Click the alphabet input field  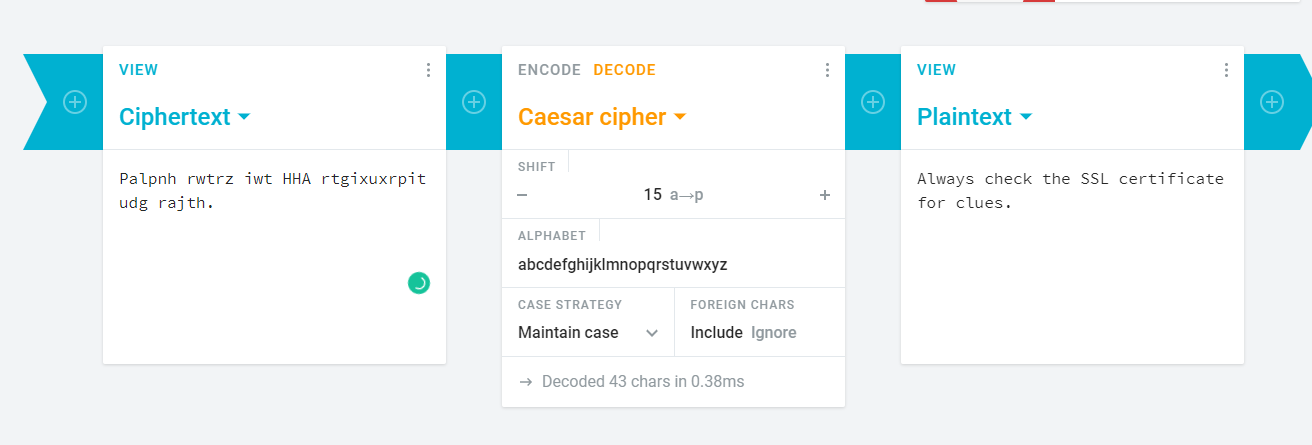[x=672, y=265]
